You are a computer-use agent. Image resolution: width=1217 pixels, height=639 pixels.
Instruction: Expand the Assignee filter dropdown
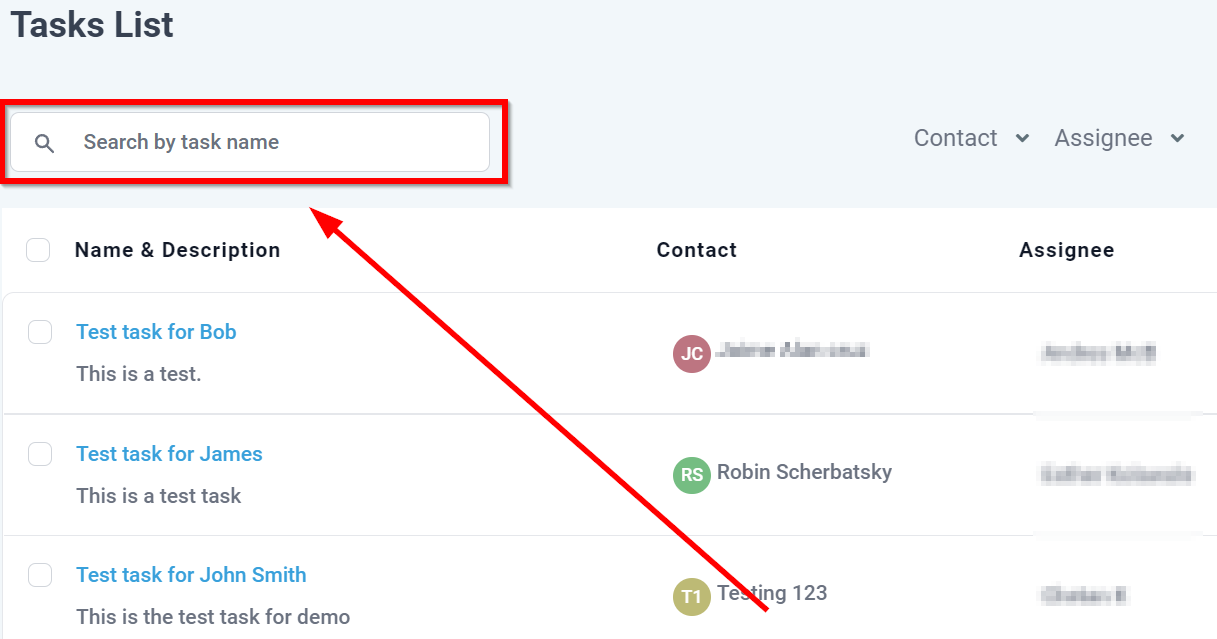click(1103, 138)
